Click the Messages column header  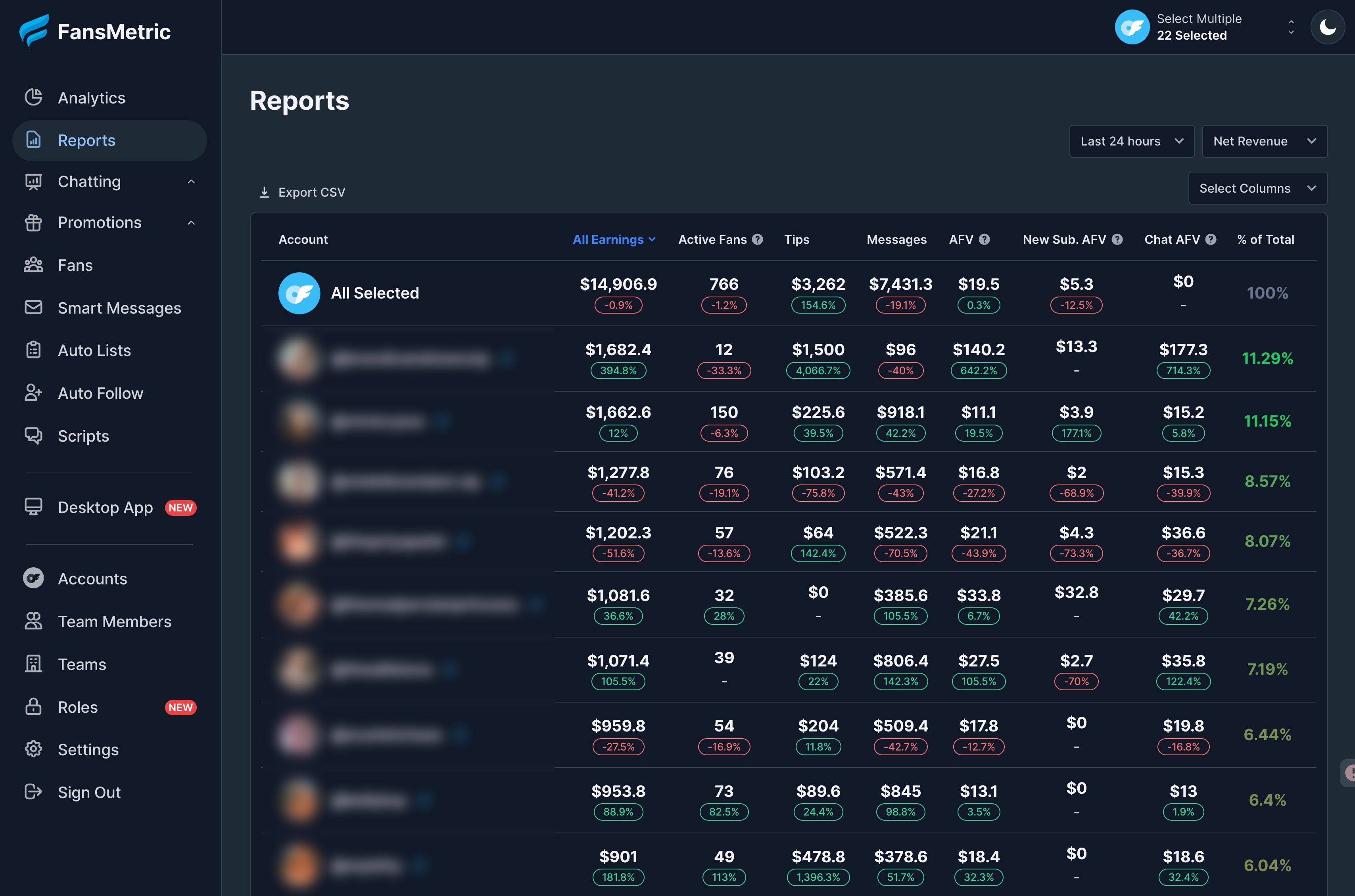[x=896, y=239]
